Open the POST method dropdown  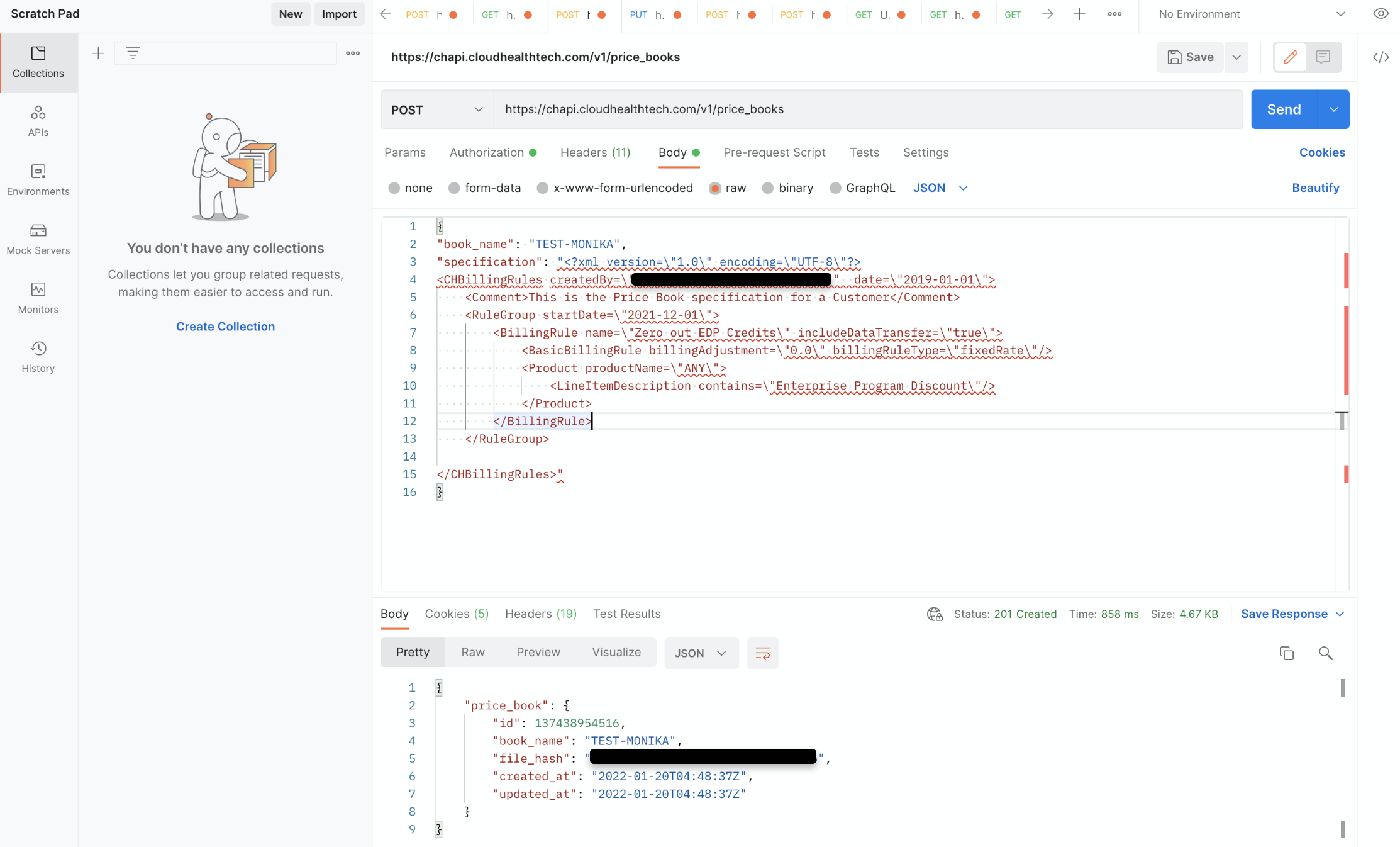pyautogui.click(x=437, y=109)
